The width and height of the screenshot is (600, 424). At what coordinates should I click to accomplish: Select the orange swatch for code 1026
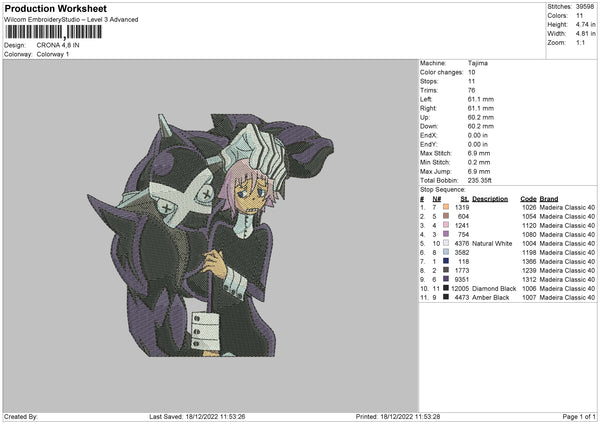(x=446, y=207)
